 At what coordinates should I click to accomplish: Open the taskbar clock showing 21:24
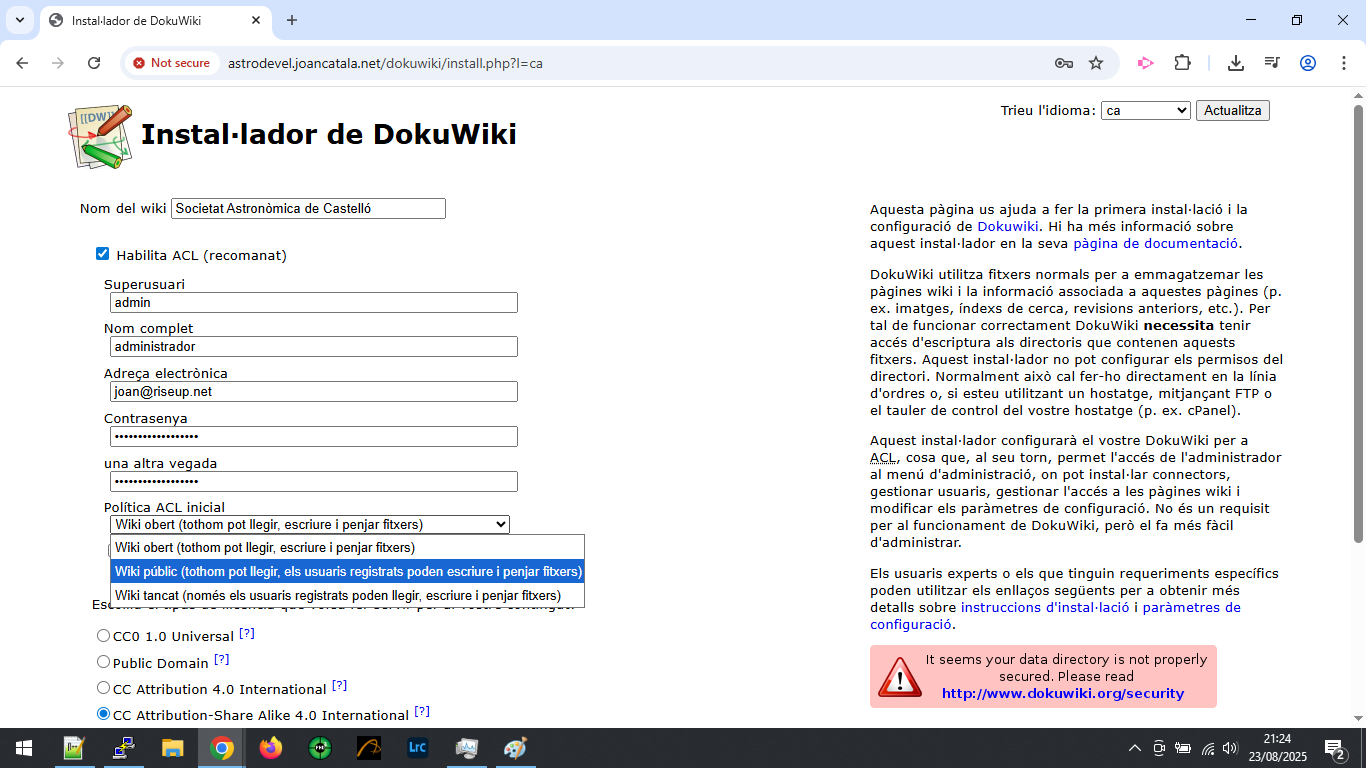[x=1276, y=748]
